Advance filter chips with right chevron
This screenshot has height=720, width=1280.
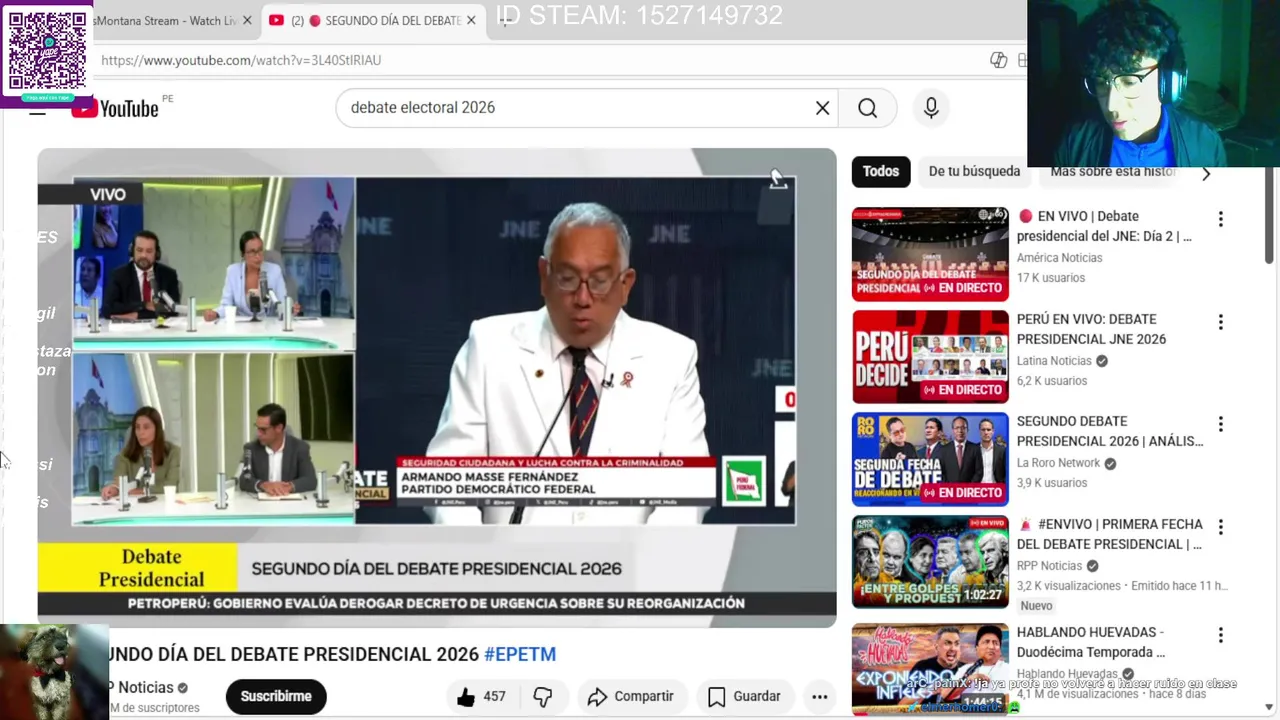[1206, 173]
